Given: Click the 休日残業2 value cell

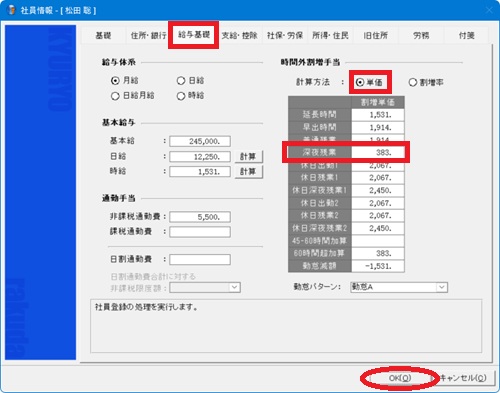Looking at the screenshot, I should point(378,216).
